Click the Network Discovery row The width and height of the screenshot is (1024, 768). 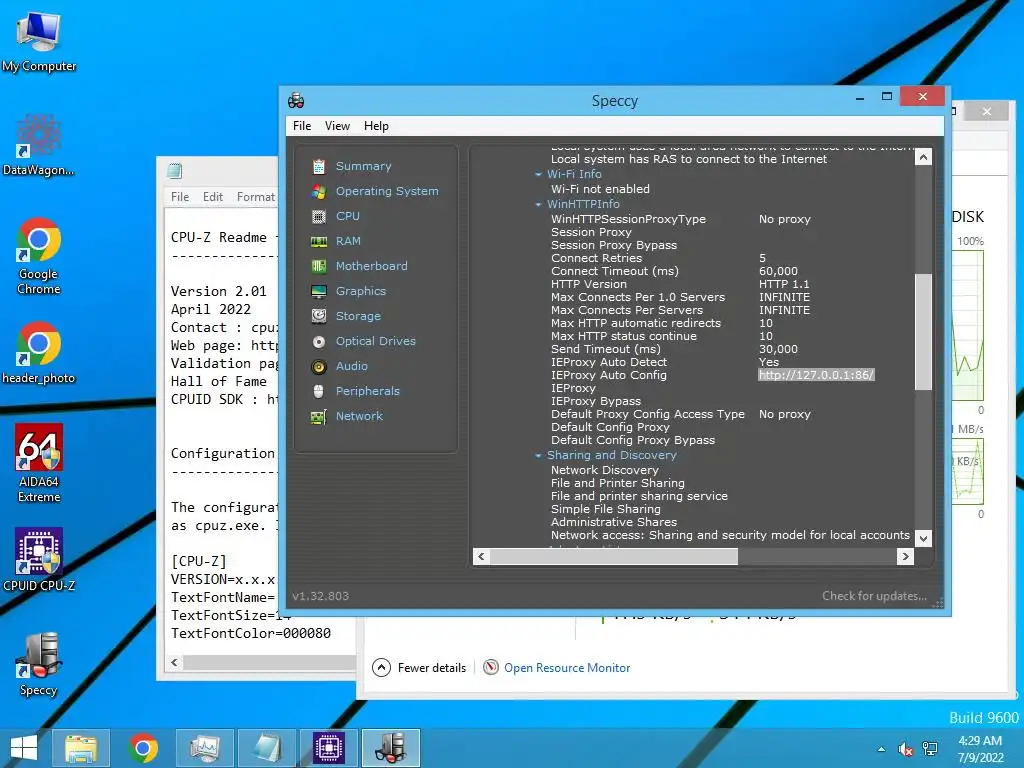(605, 470)
